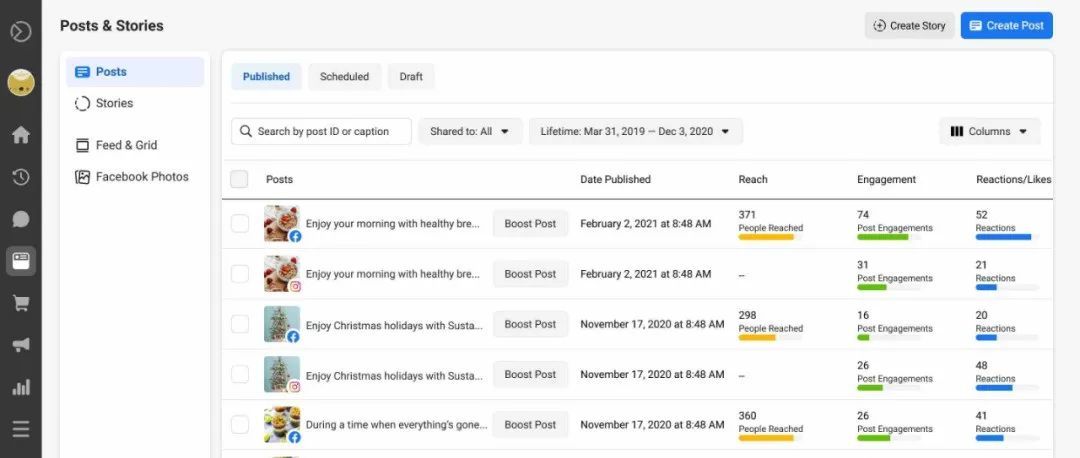Image resolution: width=1080 pixels, height=458 pixels.
Task: Click the Facebook badge on first breakfast post
Action: click(295, 236)
